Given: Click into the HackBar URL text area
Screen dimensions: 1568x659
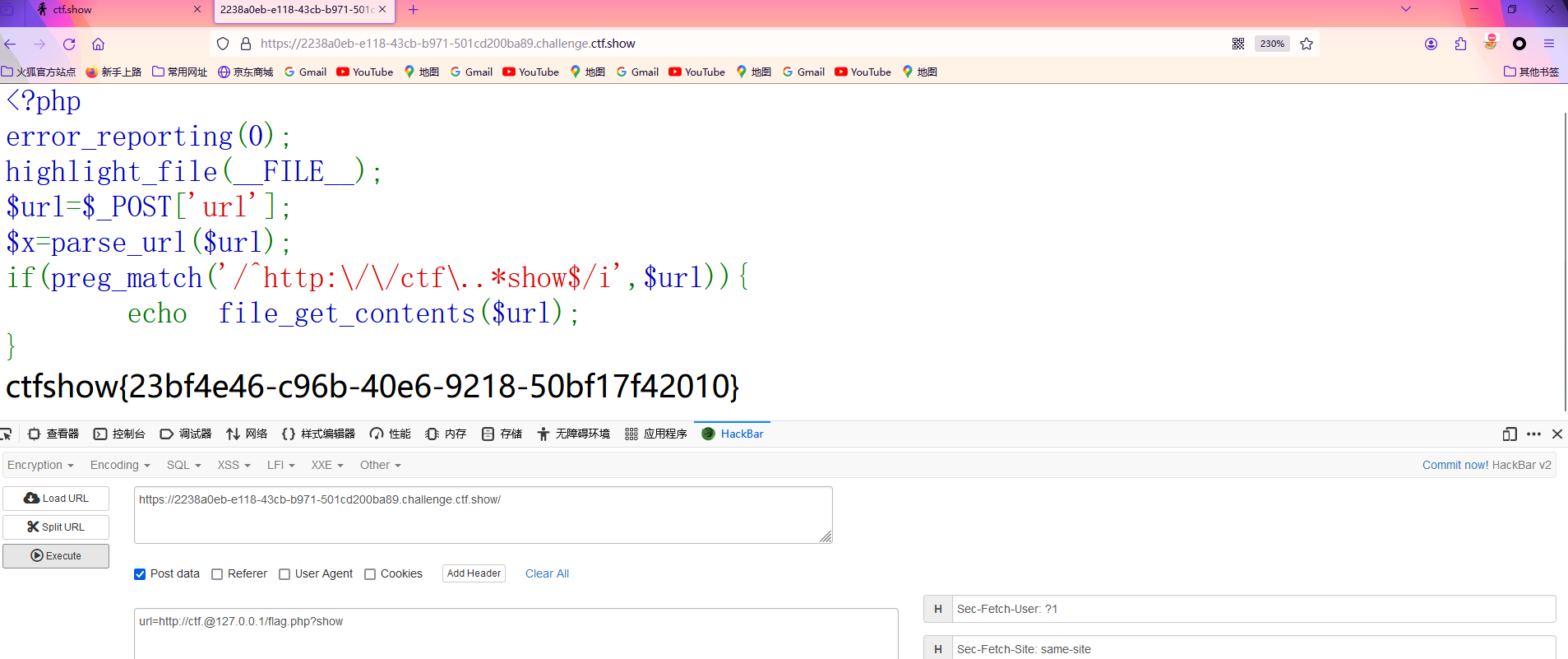Looking at the screenshot, I should pos(483,515).
